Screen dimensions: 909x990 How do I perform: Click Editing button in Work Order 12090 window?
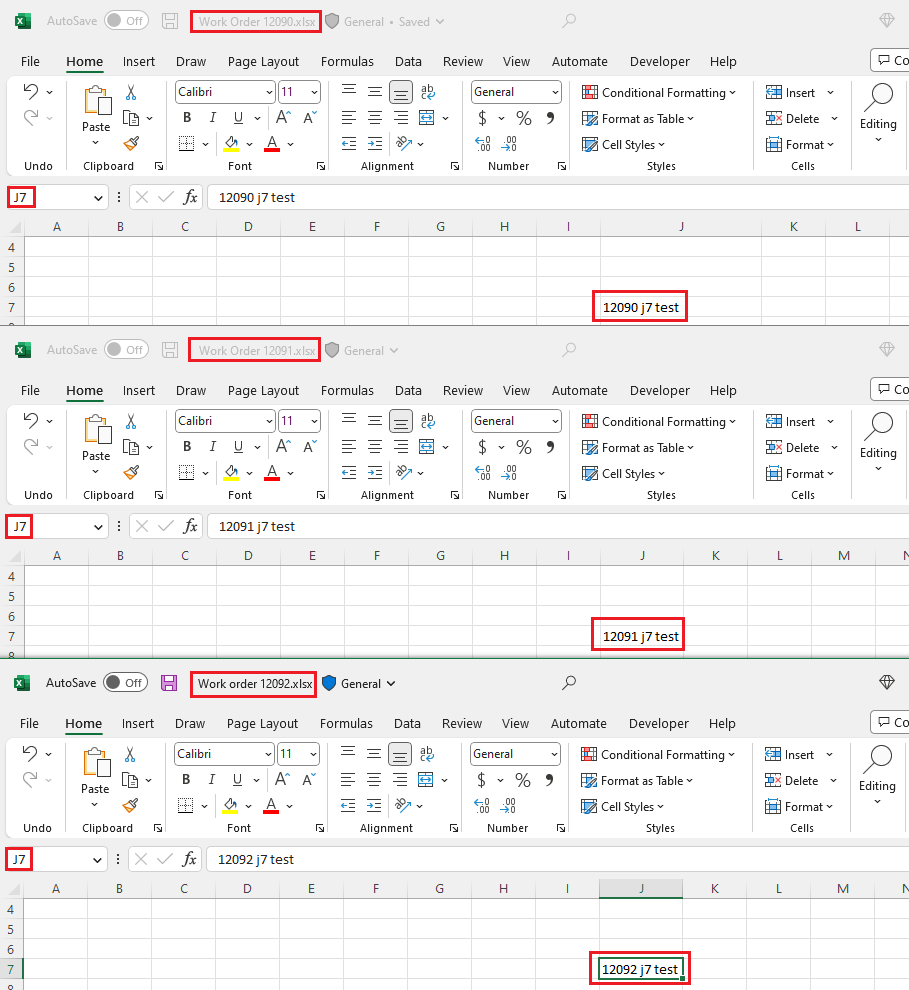tap(878, 114)
